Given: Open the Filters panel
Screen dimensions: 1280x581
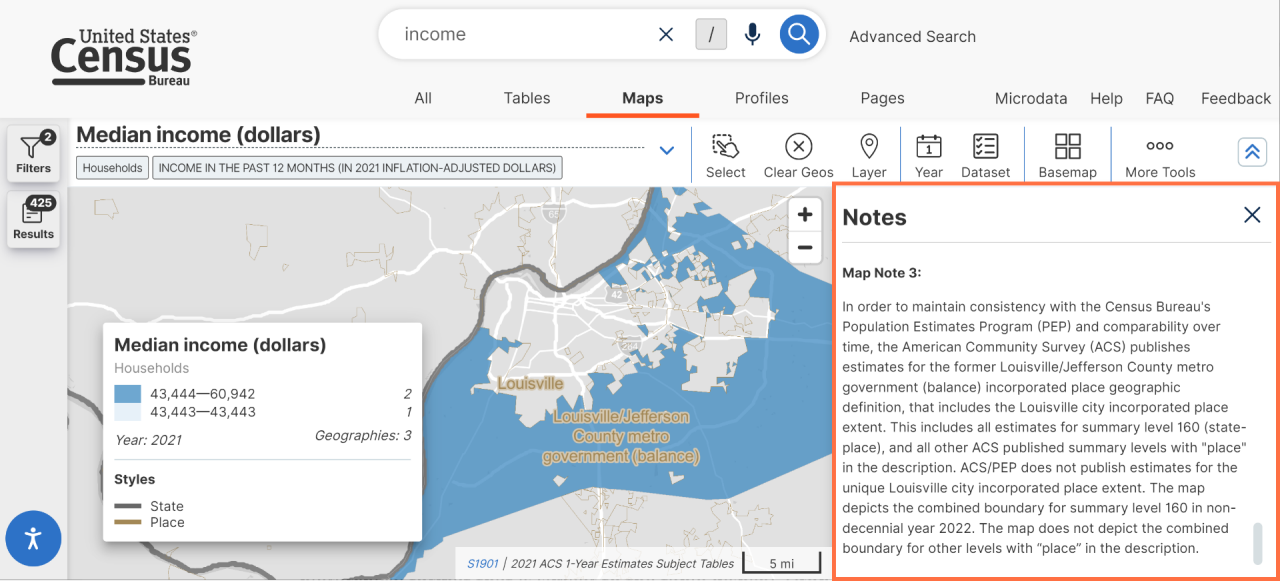Looking at the screenshot, I should click(x=33, y=153).
